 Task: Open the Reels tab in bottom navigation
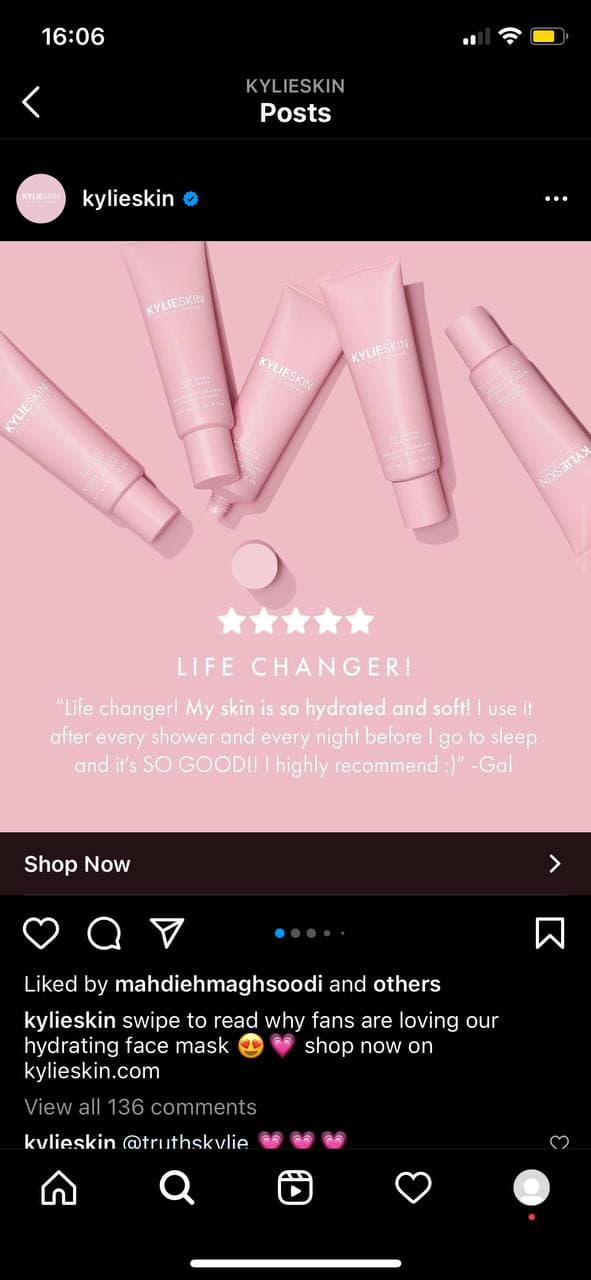click(295, 1188)
